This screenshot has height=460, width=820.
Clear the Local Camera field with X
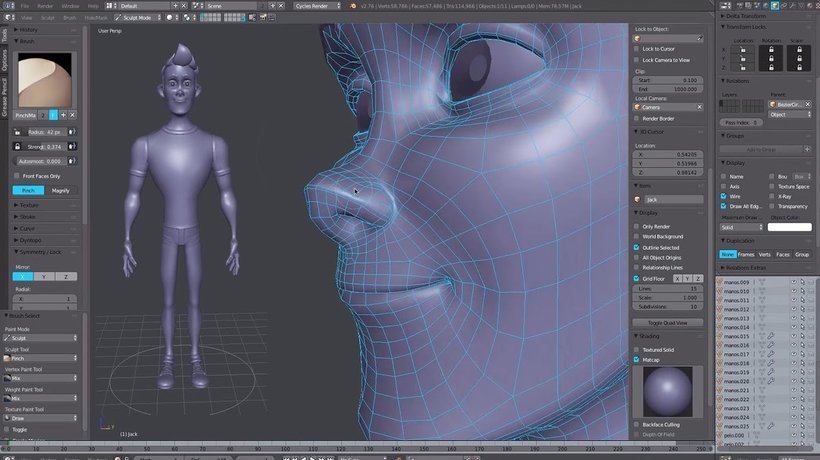tap(699, 107)
